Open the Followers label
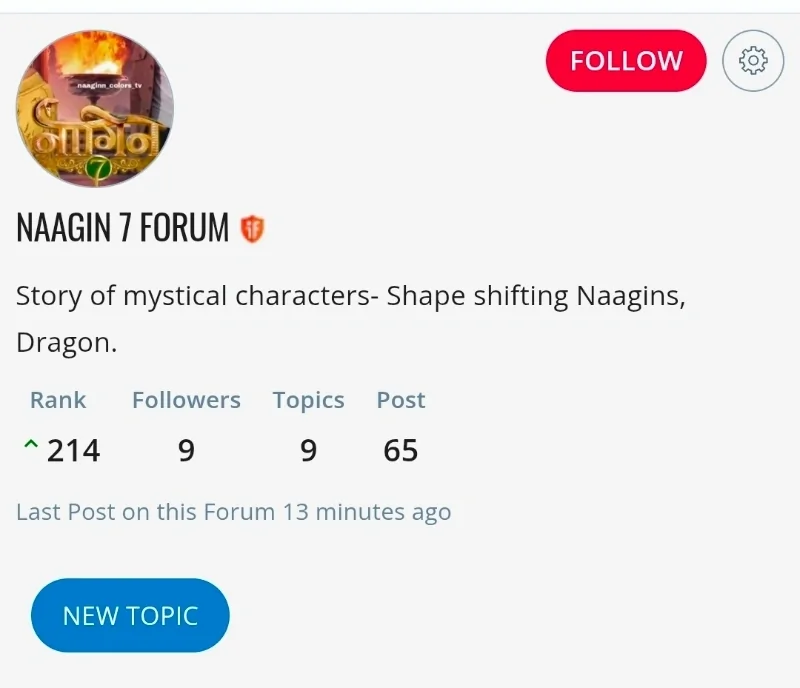The image size is (800, 688). coord(186,400)
